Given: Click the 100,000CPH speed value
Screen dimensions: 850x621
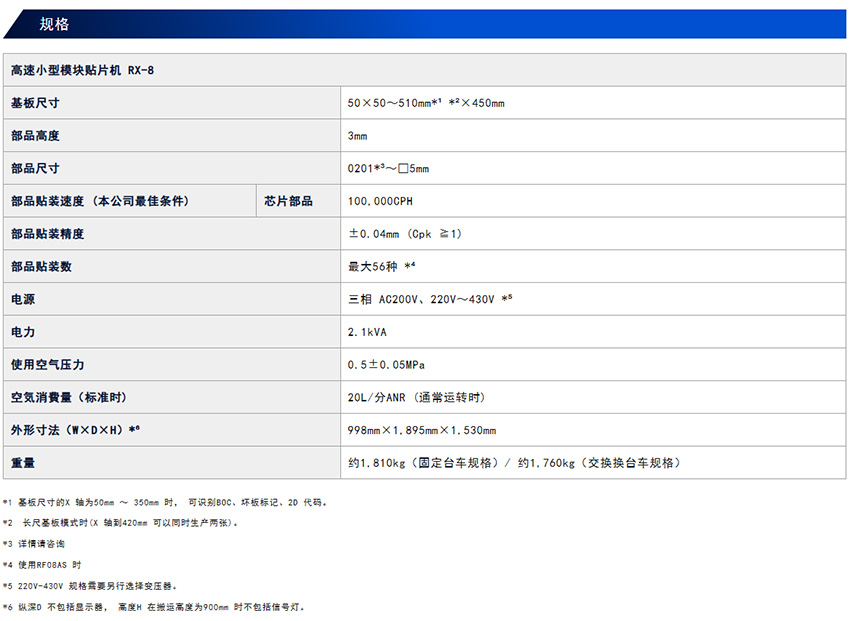Looking at the screenshot, I should pyautogui.click(x=380, y=201).
